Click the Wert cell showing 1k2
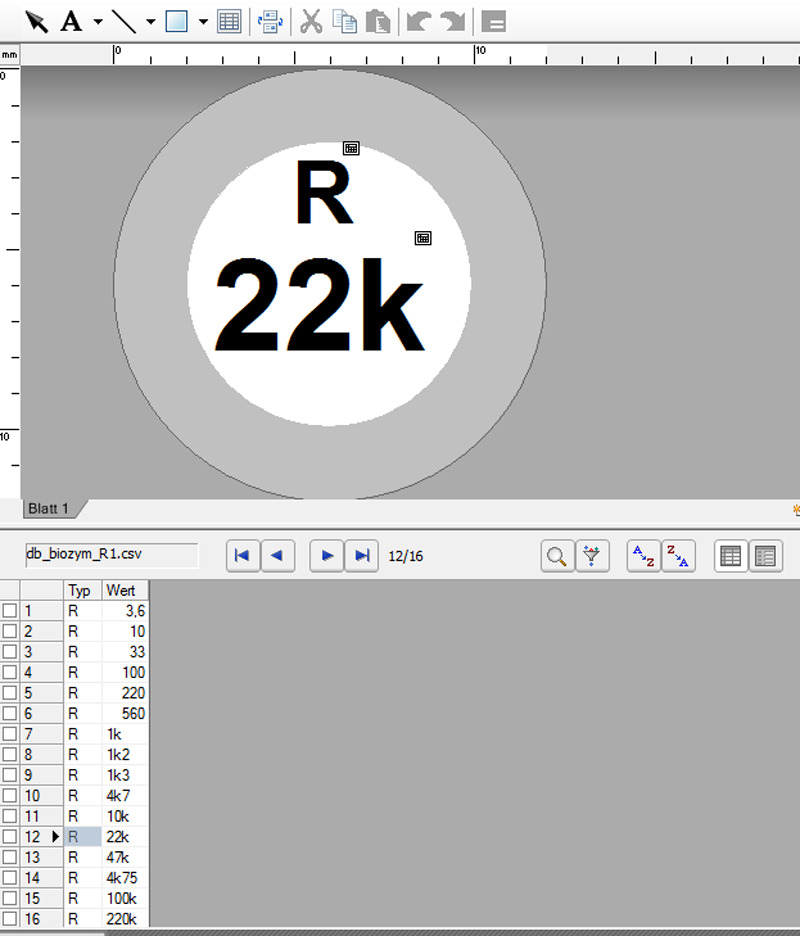Viewport: 800px width, 936px height. (125, 755)
